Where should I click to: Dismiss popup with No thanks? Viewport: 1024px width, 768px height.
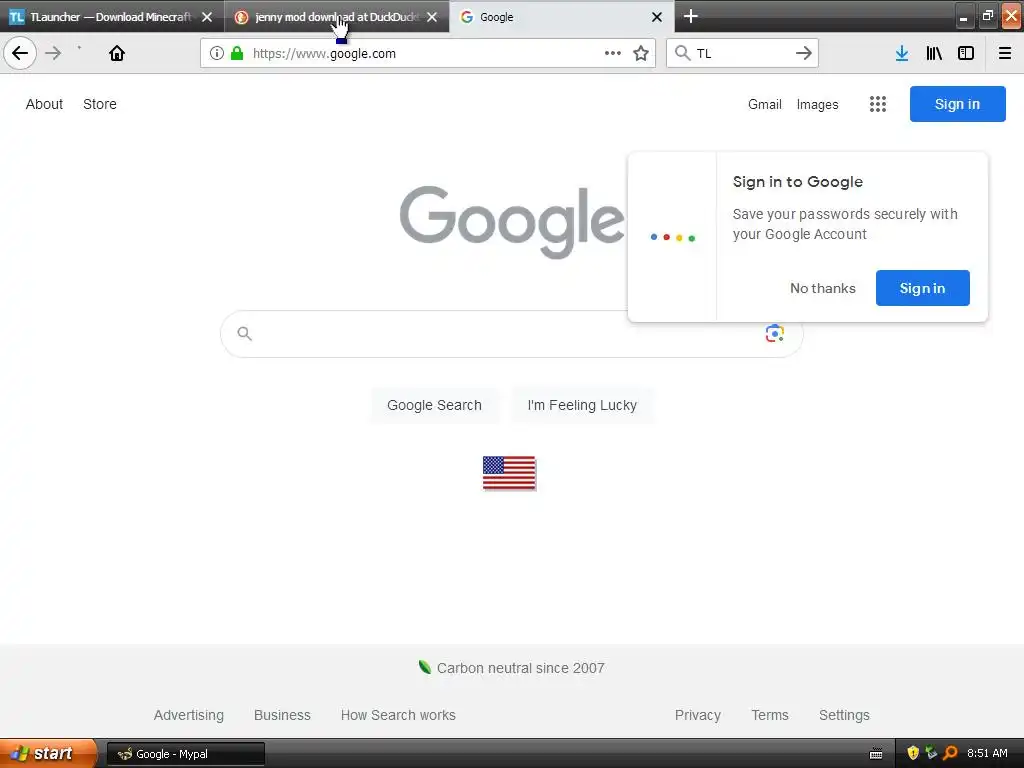(822, 288)
